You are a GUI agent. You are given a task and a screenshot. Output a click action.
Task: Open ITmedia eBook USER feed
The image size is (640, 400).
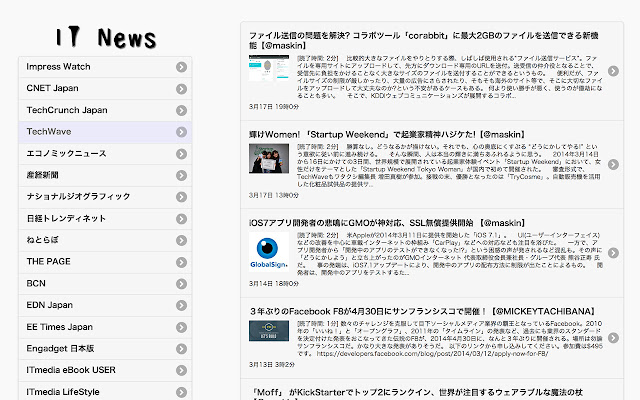[x=105, y=370]
